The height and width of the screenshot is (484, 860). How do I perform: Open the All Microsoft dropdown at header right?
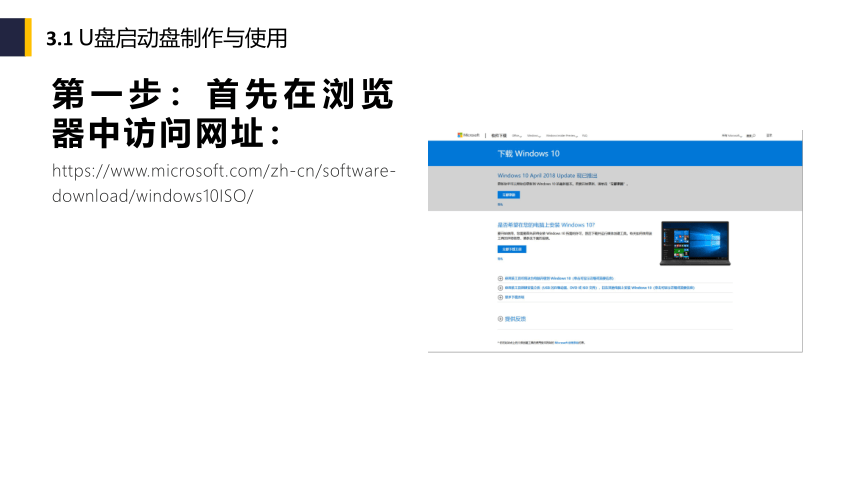(732, 136)
